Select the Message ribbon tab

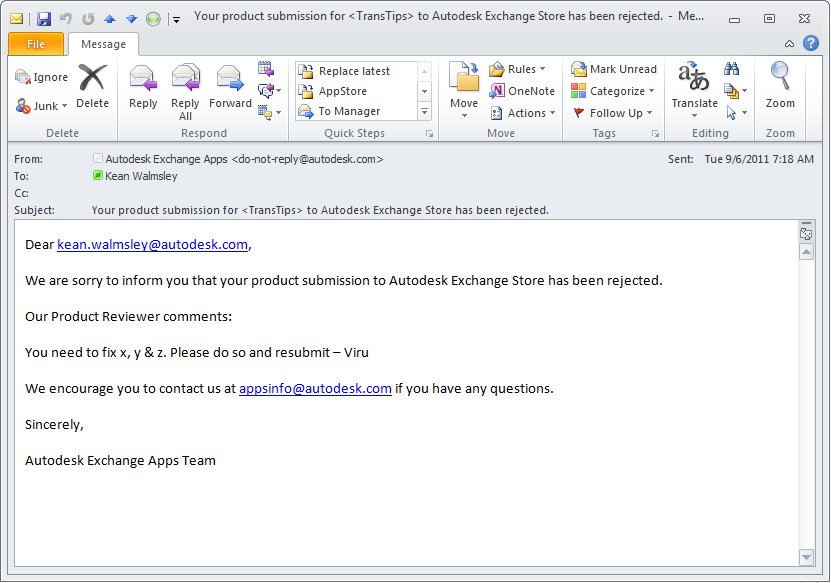103,44
